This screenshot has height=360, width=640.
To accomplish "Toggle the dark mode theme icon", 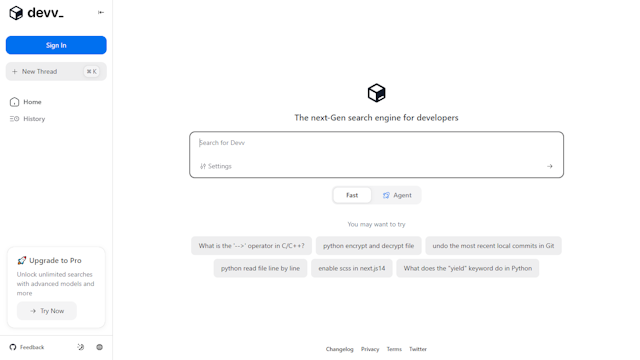I will pos(81,347).
